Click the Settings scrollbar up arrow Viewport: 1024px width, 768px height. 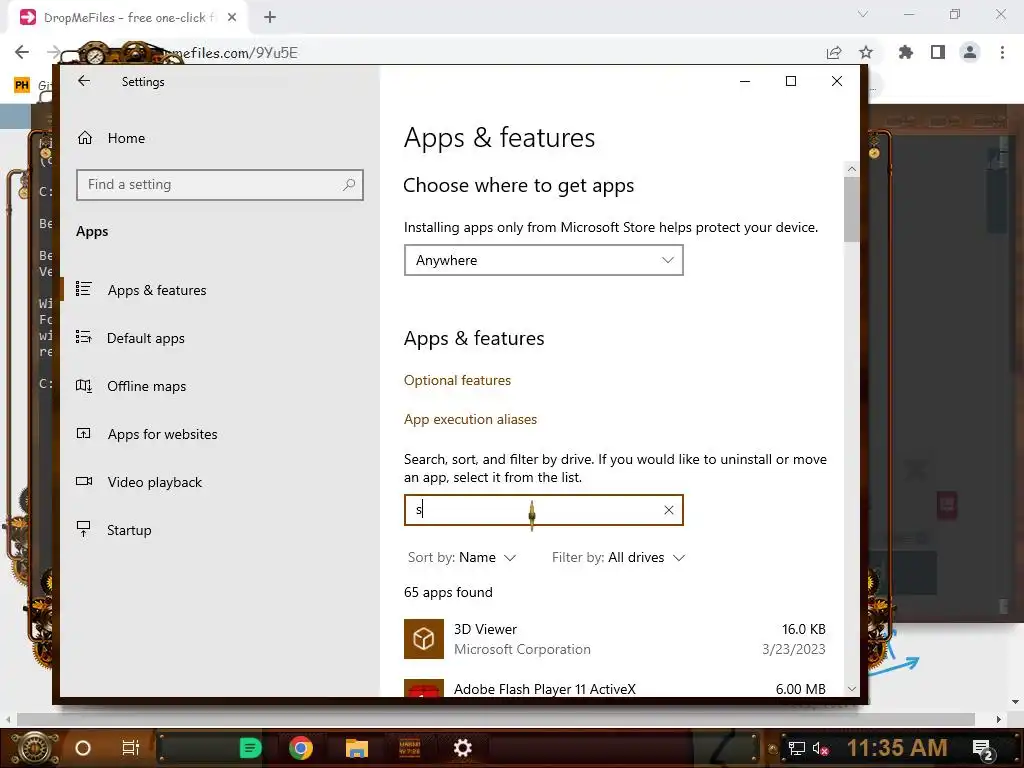852,168
